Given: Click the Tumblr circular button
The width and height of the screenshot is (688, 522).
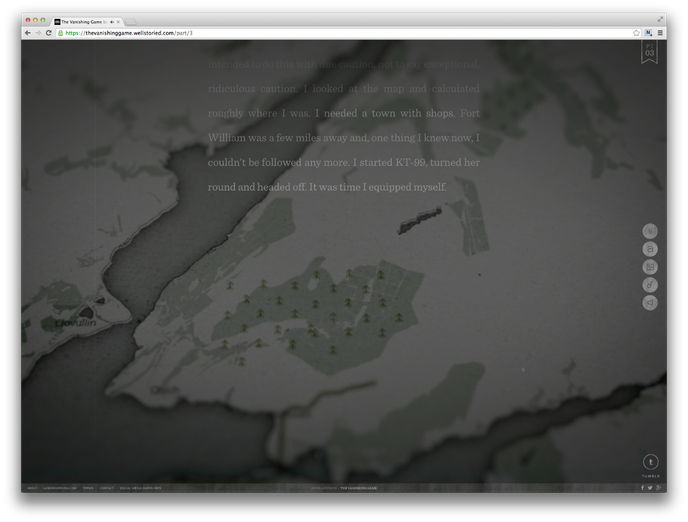Looking at the screenshot, I should pos(650,462).
